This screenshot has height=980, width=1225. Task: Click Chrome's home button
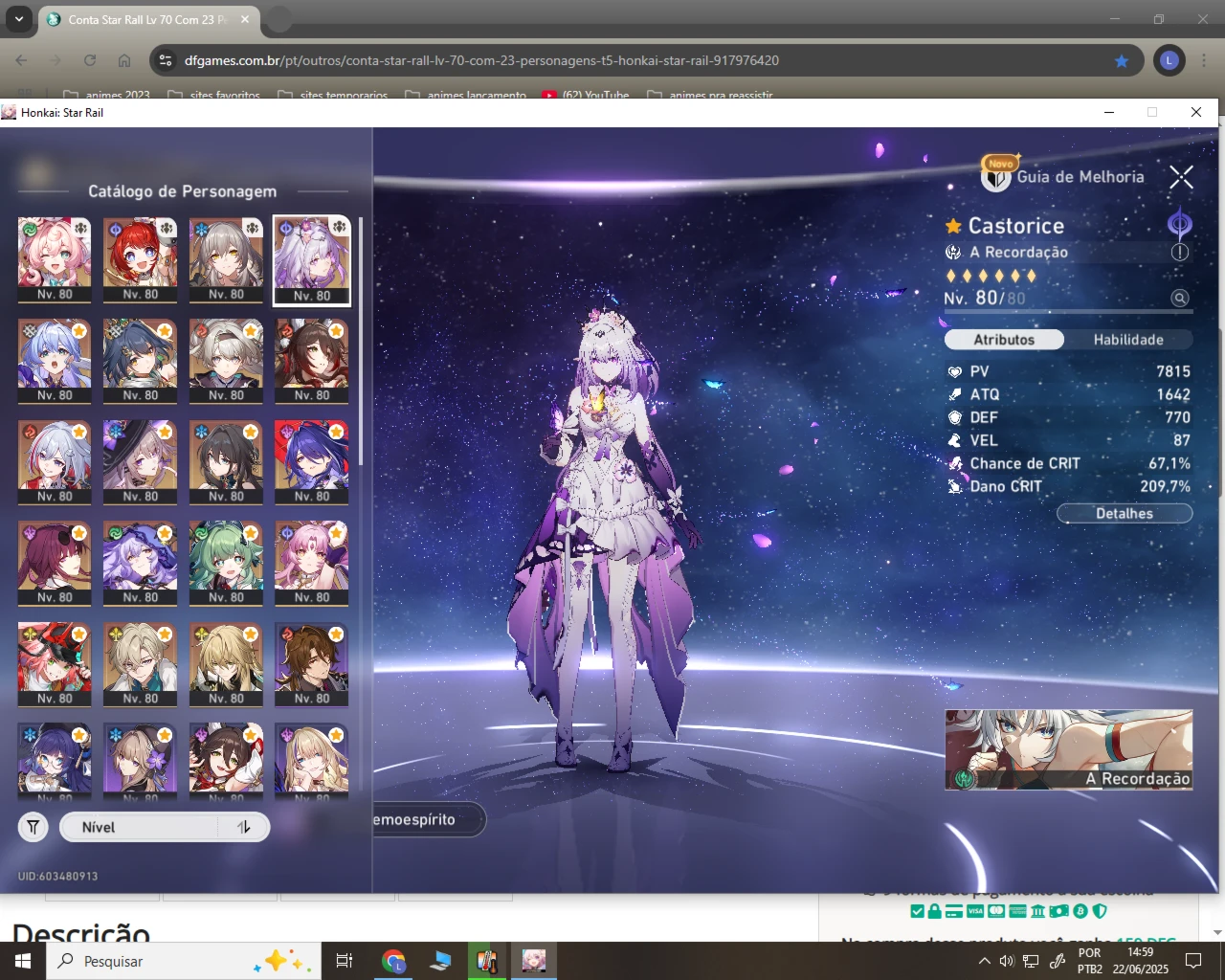(x=124, y=60)
